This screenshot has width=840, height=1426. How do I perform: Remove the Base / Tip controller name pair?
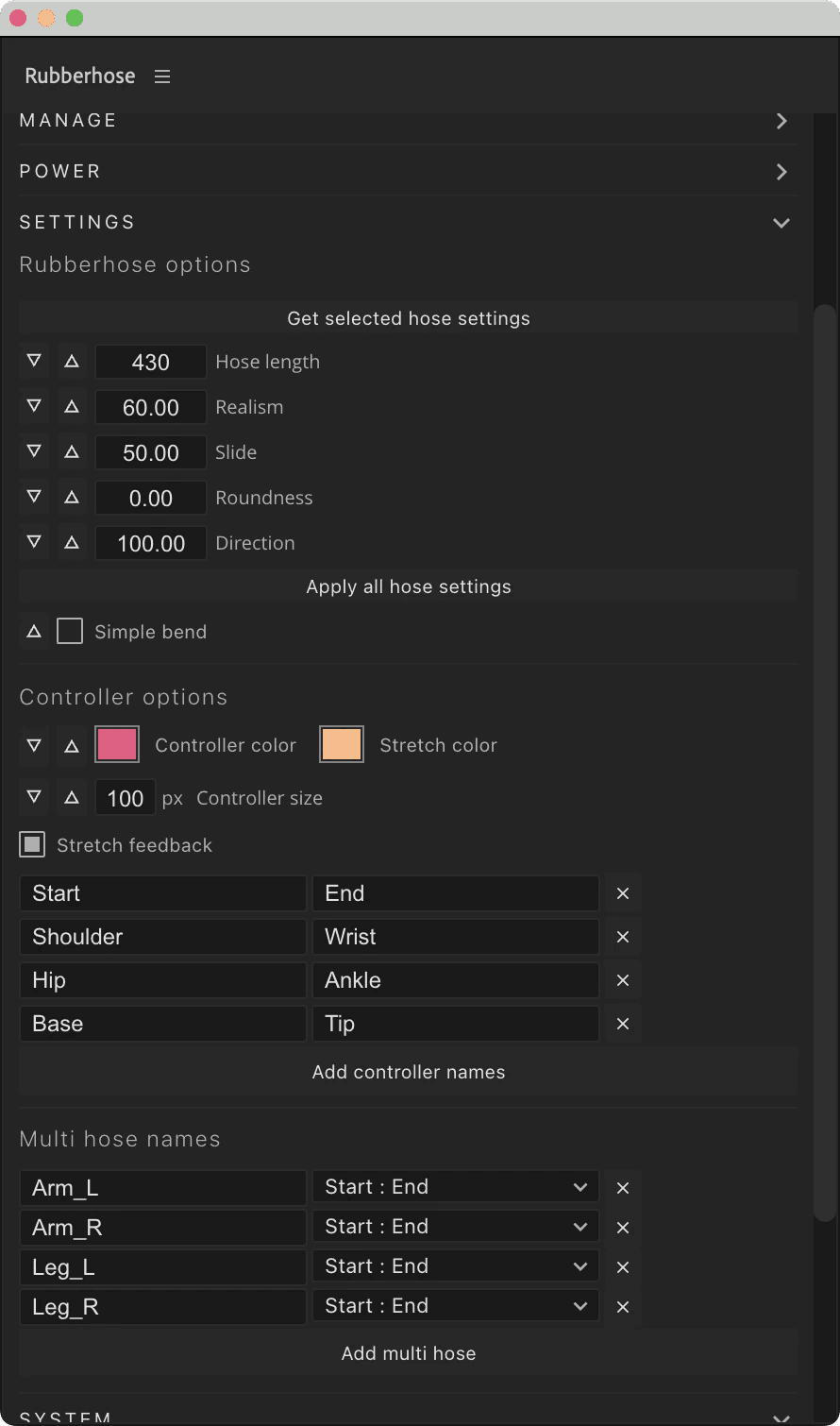[x=623, y=1024]
